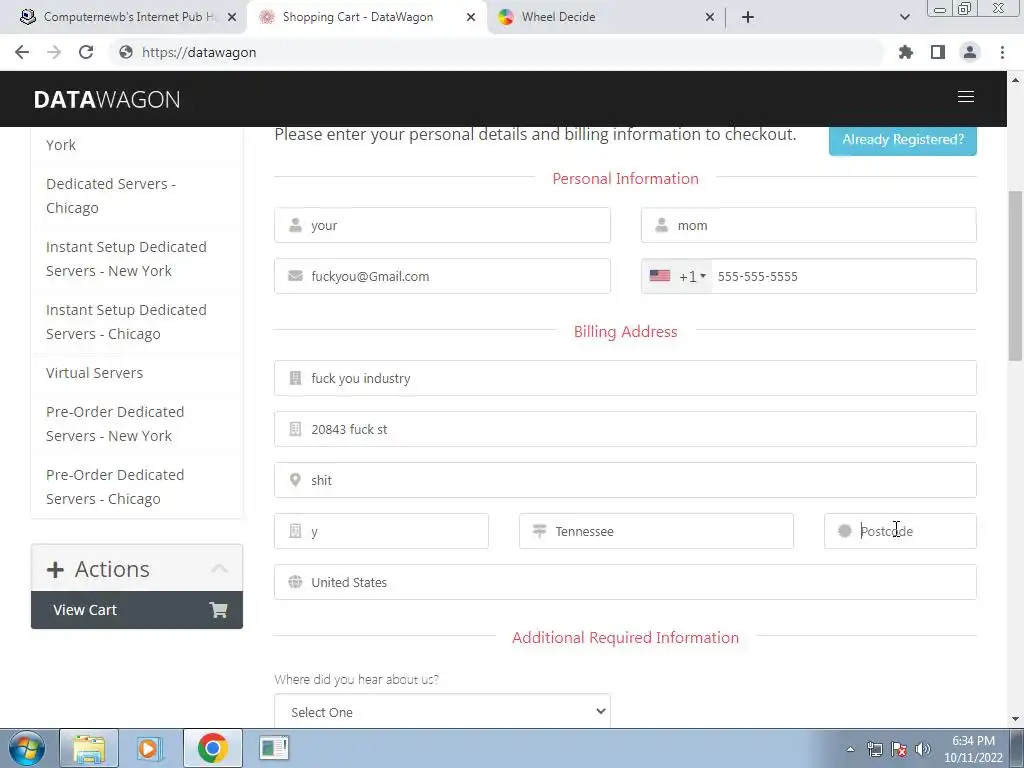
Task: Click the shopping cart icon in View Cart
Action: coord(218,610)
